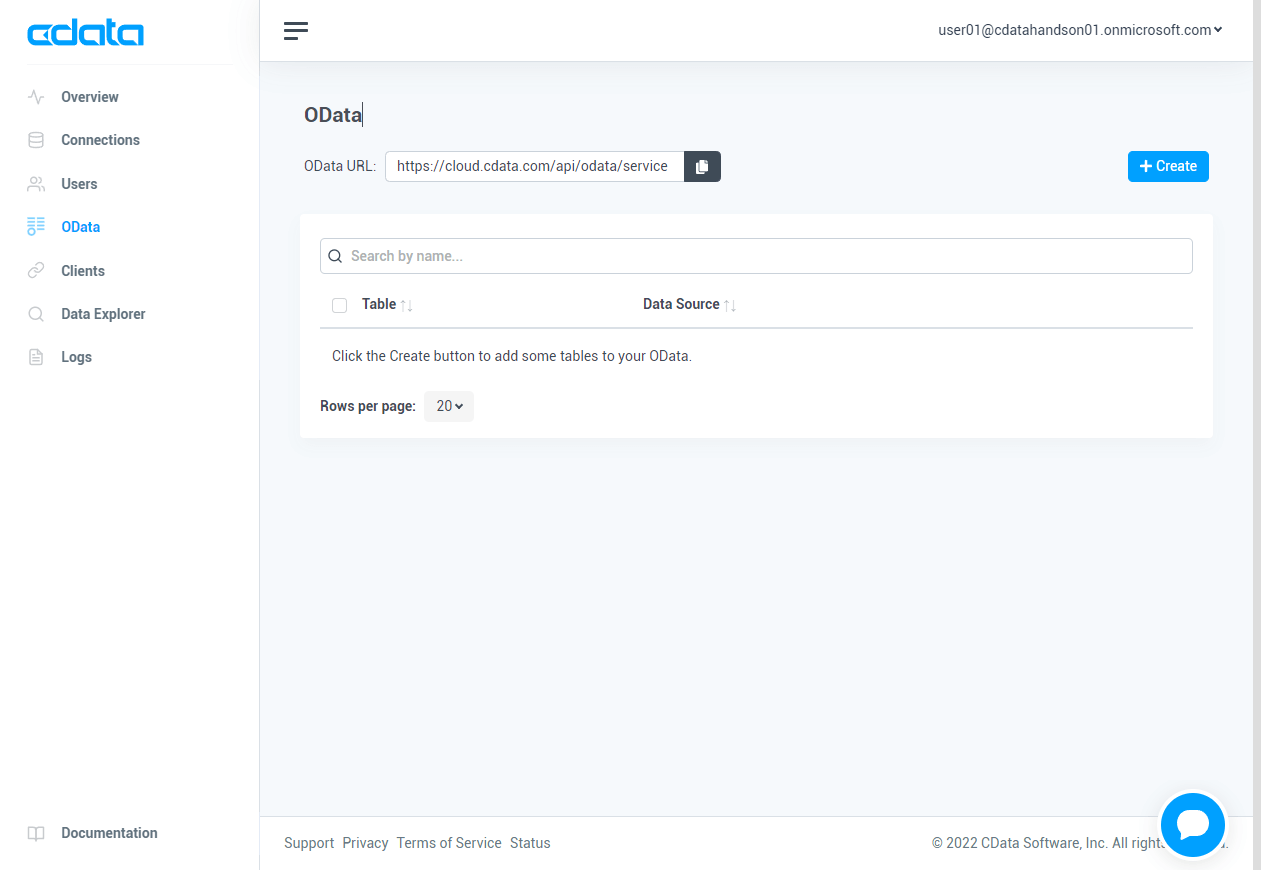Open the Status footer link
Viewport: 1261px width, 870px height.
(x=530, y=843)
